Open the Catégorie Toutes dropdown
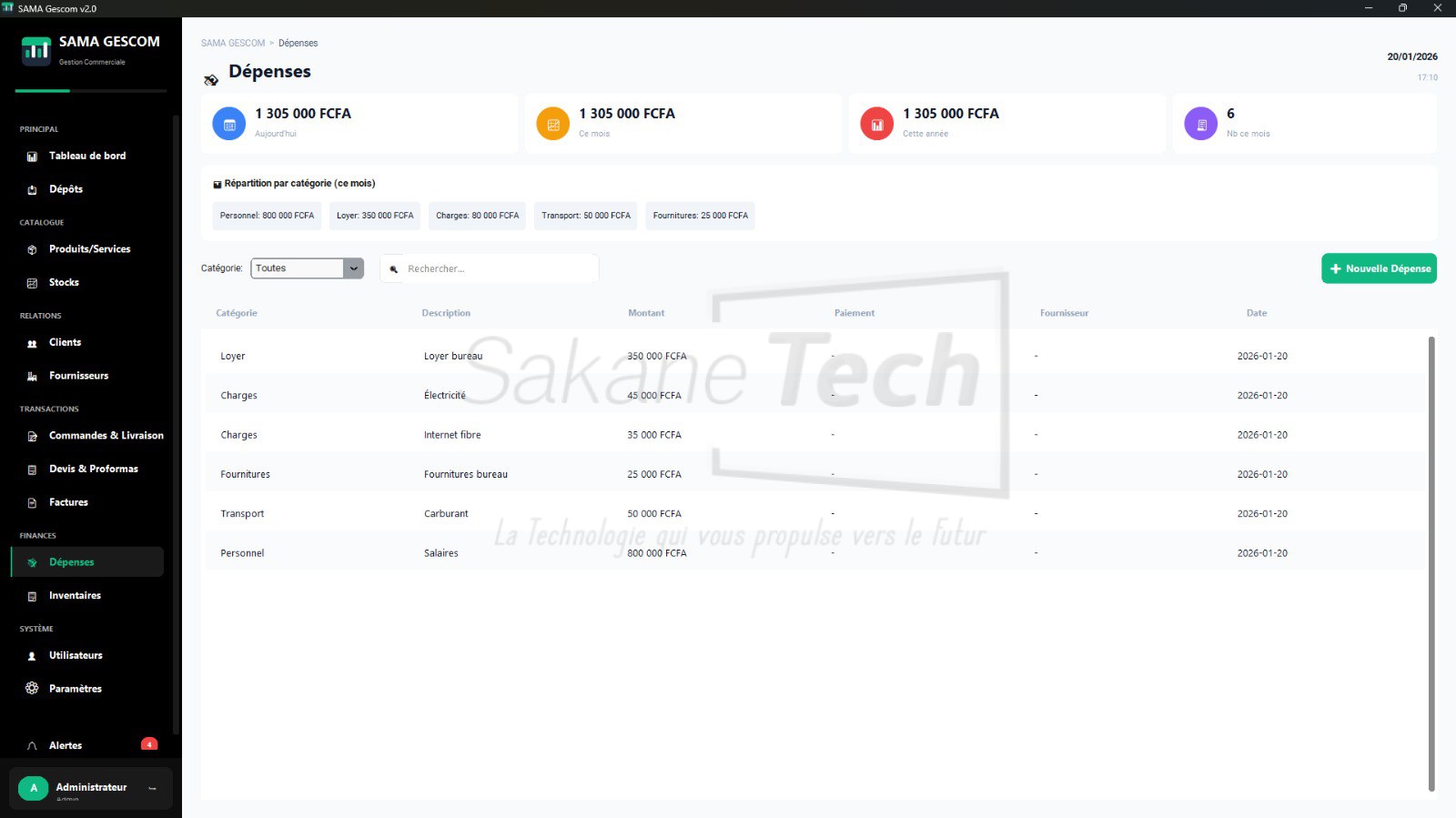The image size is (1456, 818). pos(308,268)
